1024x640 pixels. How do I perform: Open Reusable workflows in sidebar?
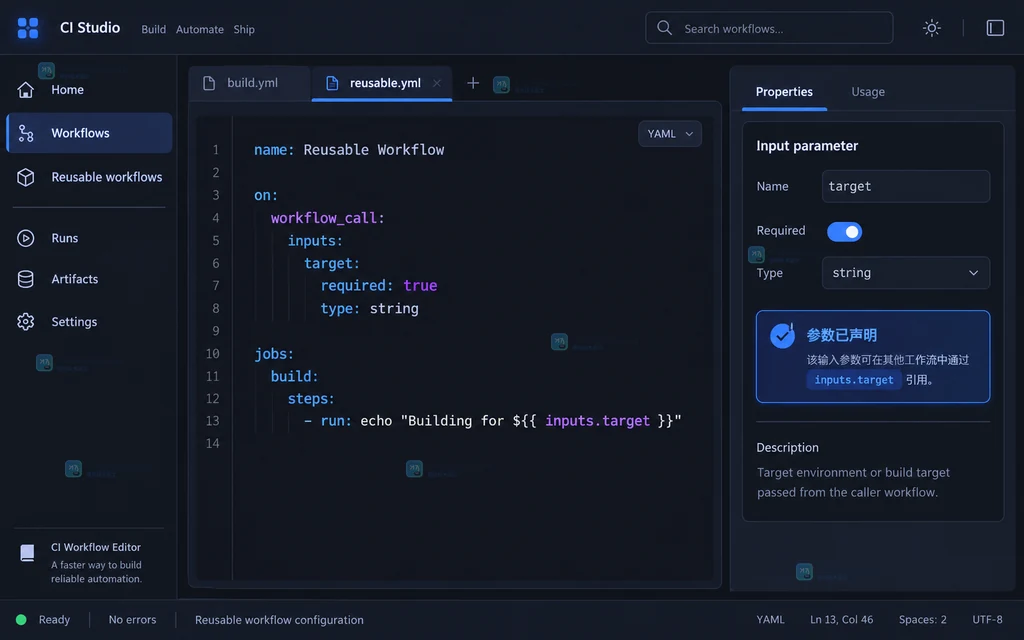coord(89,177)
